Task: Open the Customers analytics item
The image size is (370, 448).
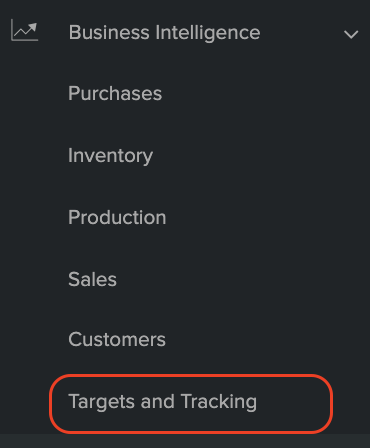Action: point(117,340)
